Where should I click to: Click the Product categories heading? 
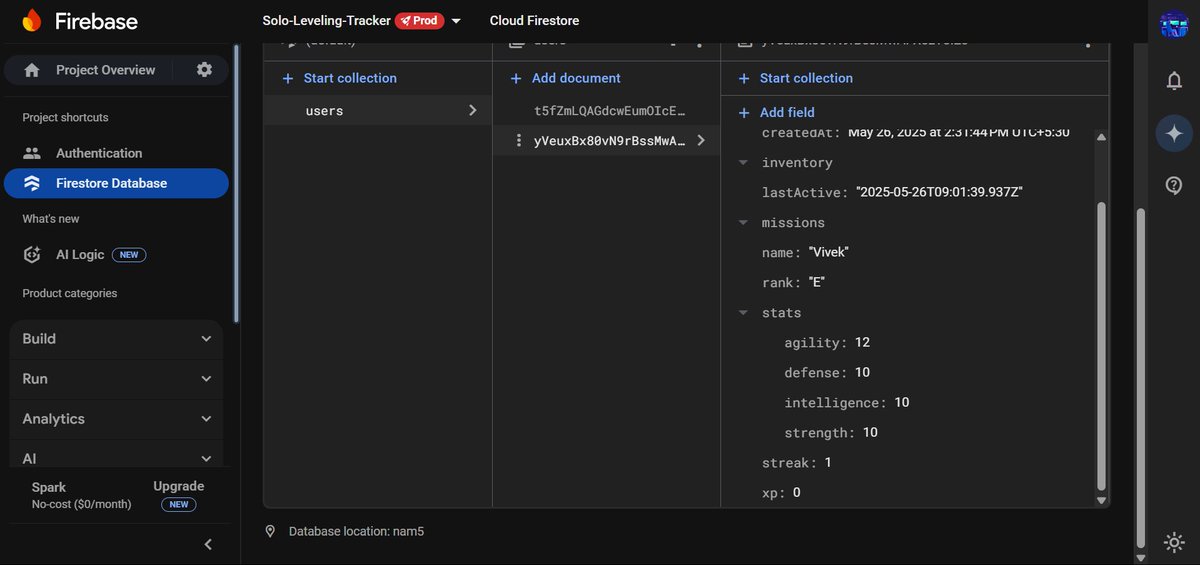click(70, 294)
